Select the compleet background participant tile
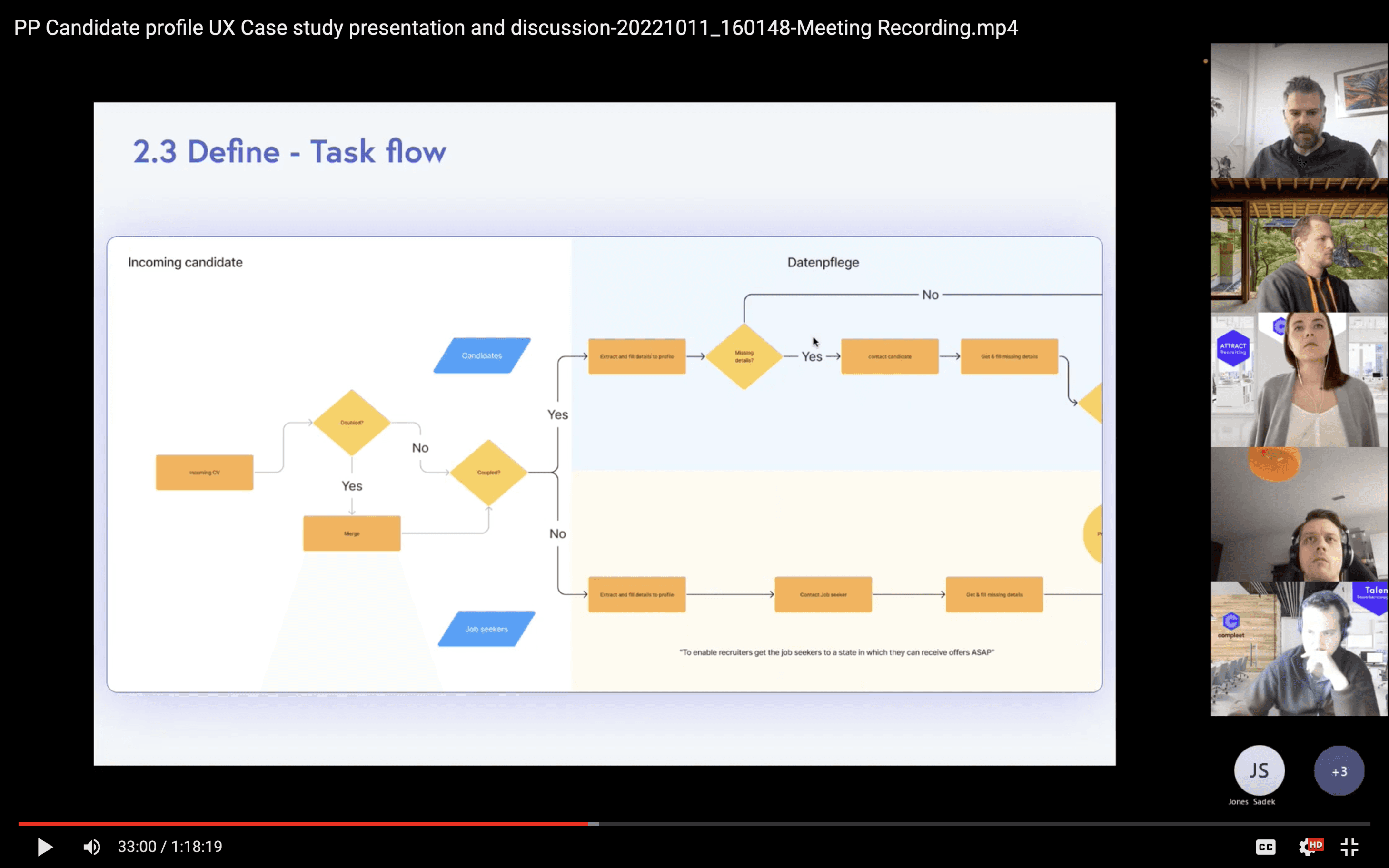 (x=1299, y=649)
